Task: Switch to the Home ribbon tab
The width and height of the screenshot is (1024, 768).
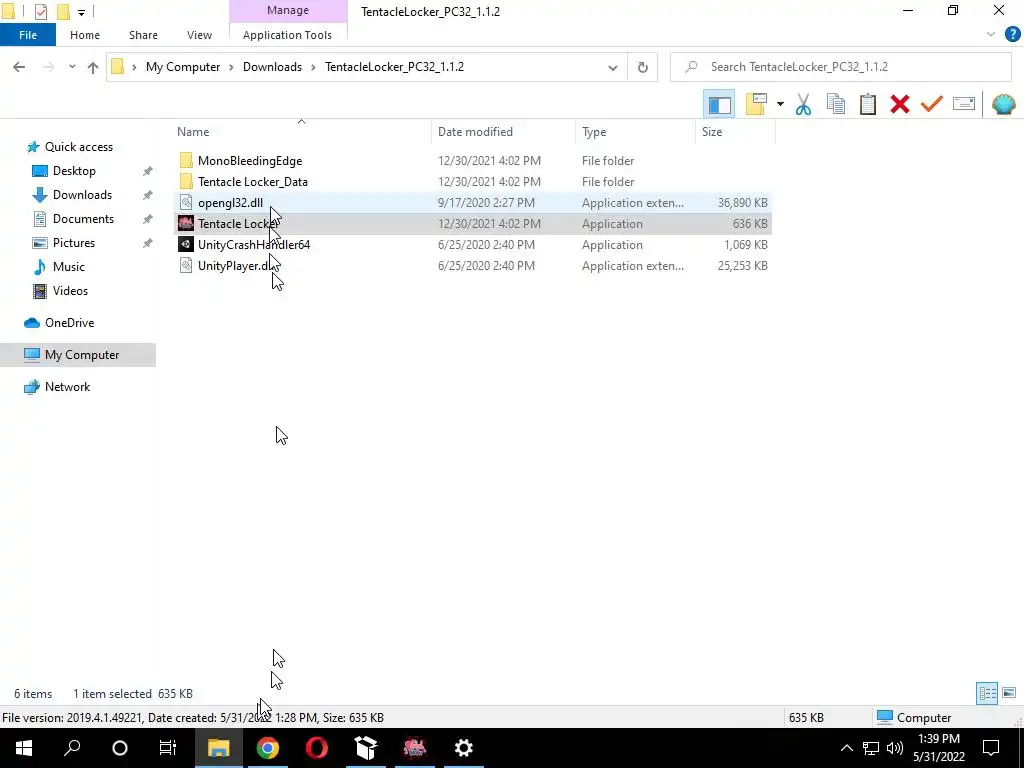Action: click(x=85, y=35)
